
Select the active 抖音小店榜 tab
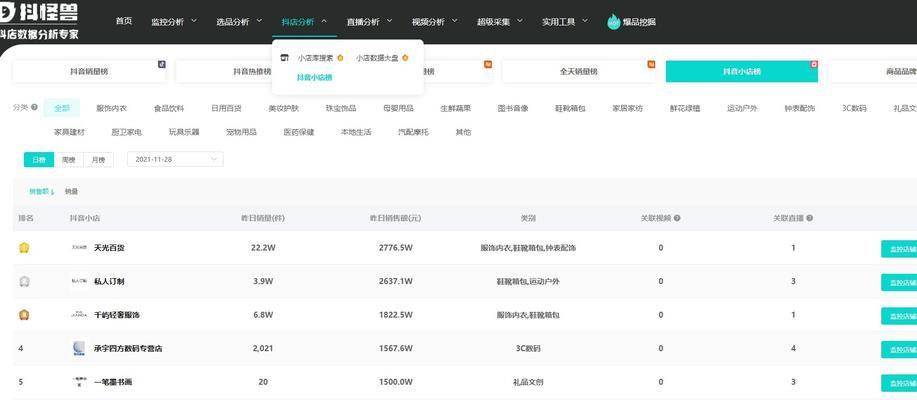(742, 71)
